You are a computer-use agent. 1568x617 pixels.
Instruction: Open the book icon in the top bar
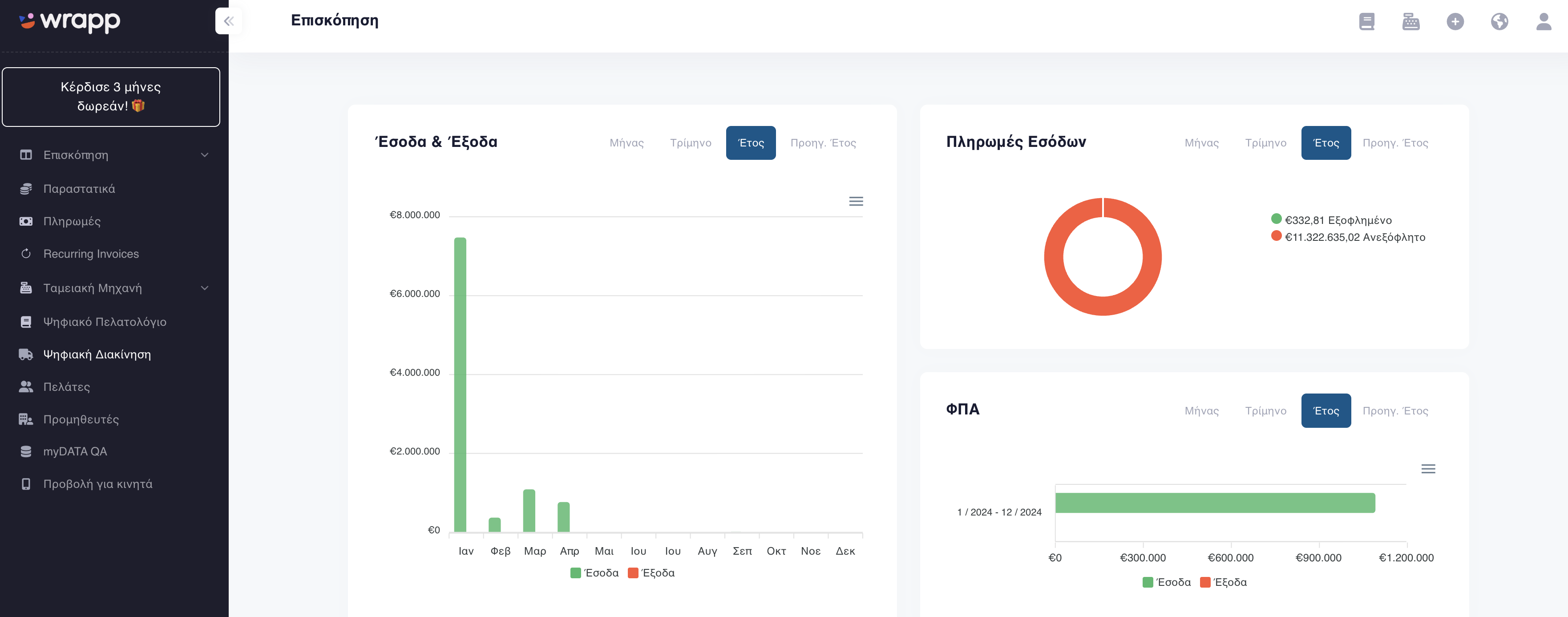pos(1366,22)
